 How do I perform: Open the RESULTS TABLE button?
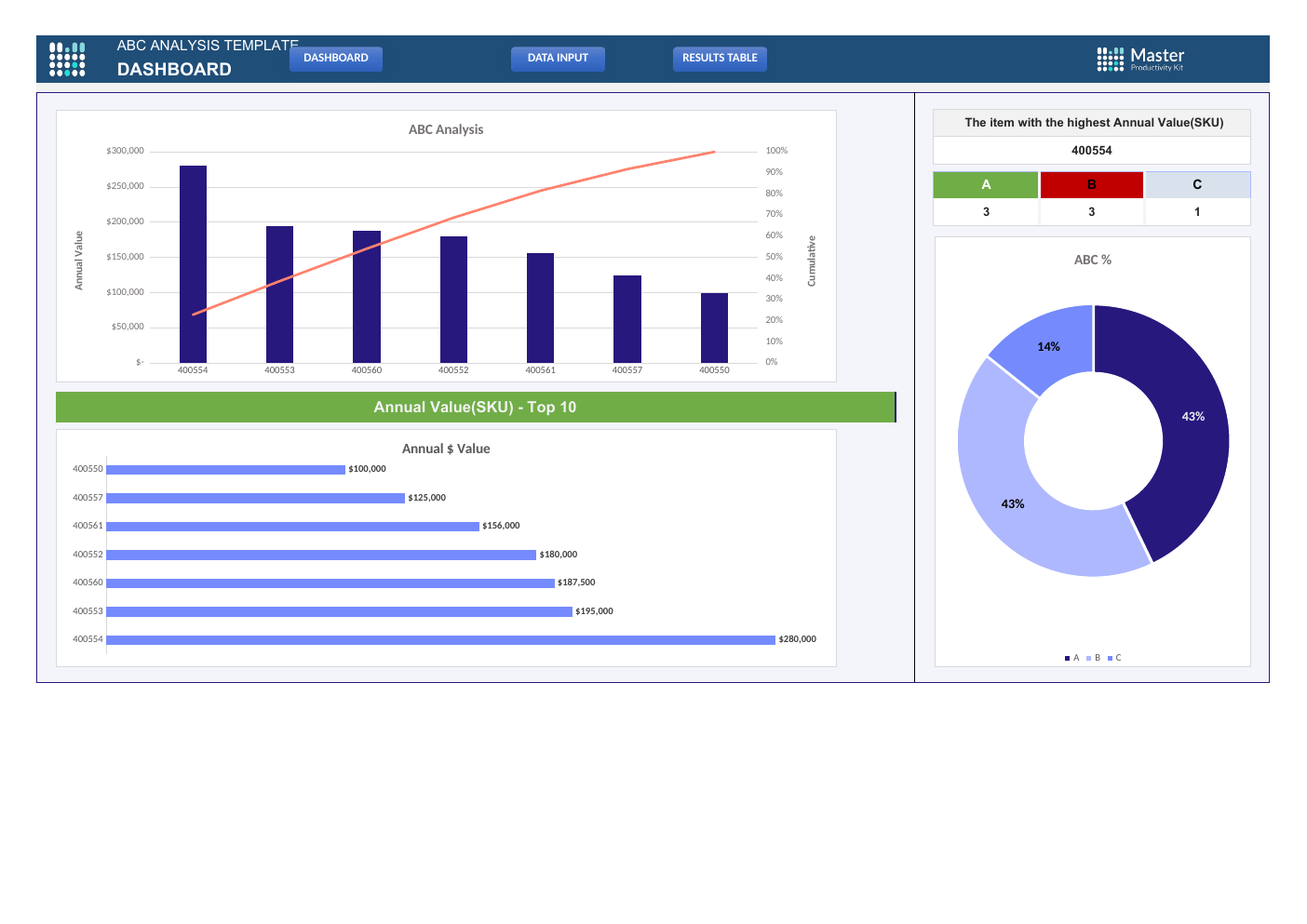click(720, 59)
